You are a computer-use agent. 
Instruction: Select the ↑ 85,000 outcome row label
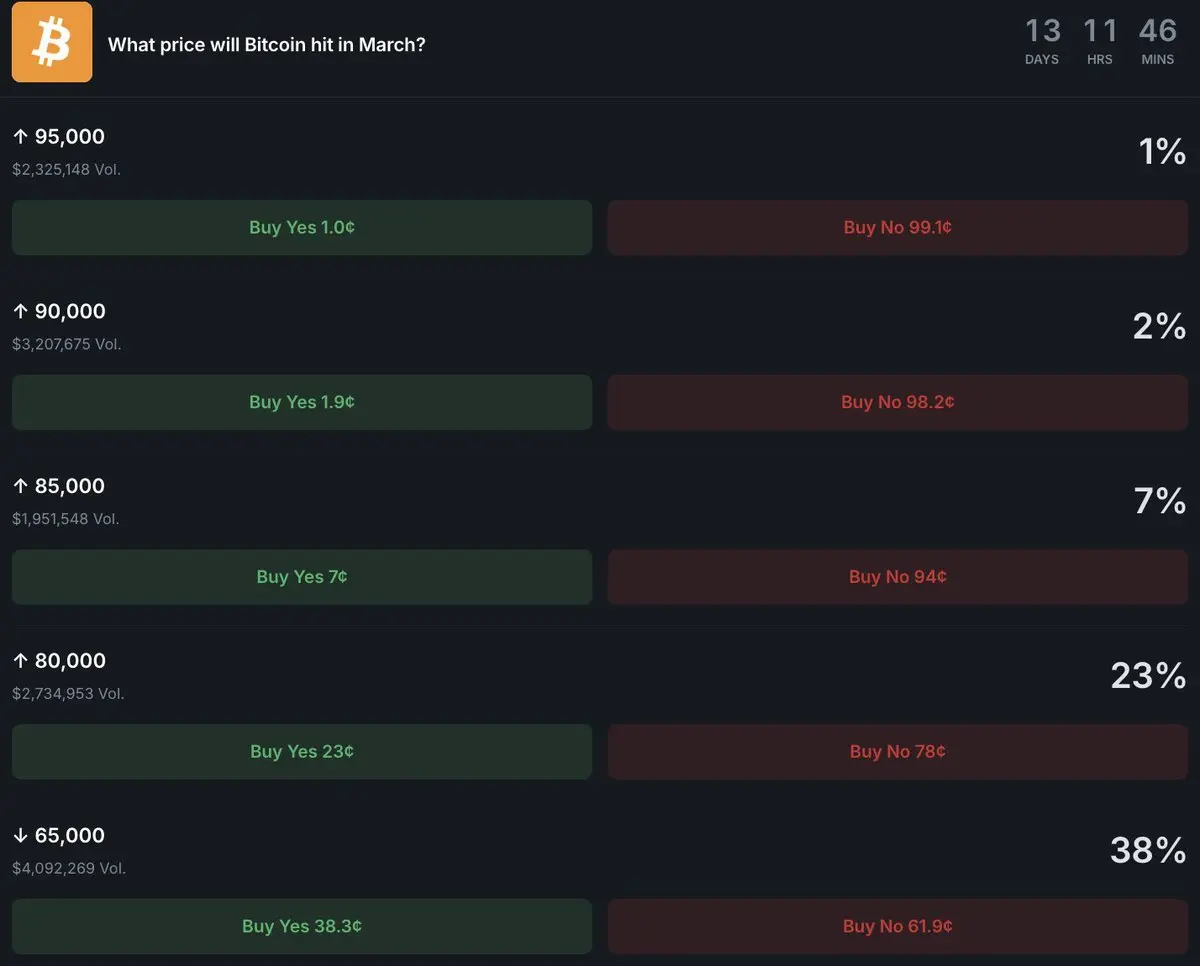[59, 486]
